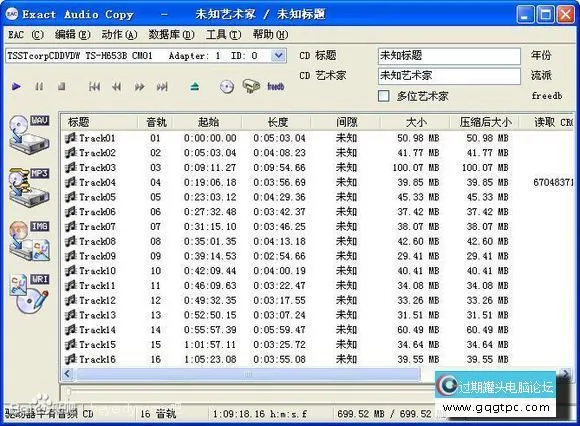580x426 pixels.
Task: Click the 16 音轨 status bar entry
Action: (x=158, y=414)
